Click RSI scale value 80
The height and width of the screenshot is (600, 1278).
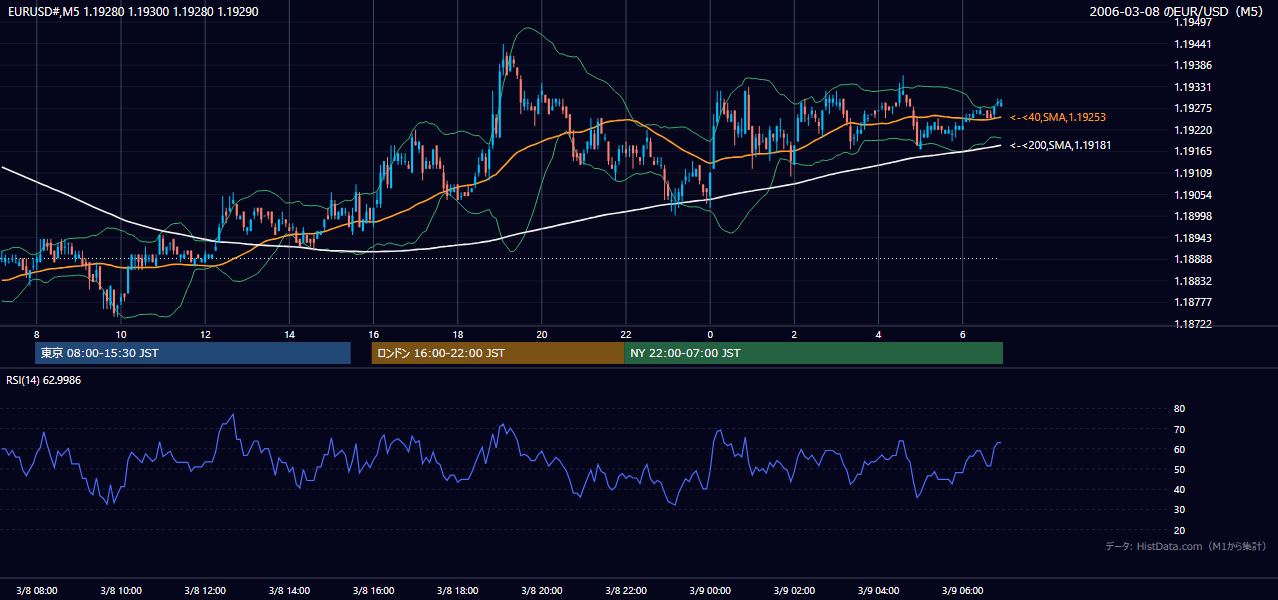[x=1179, y=409]
